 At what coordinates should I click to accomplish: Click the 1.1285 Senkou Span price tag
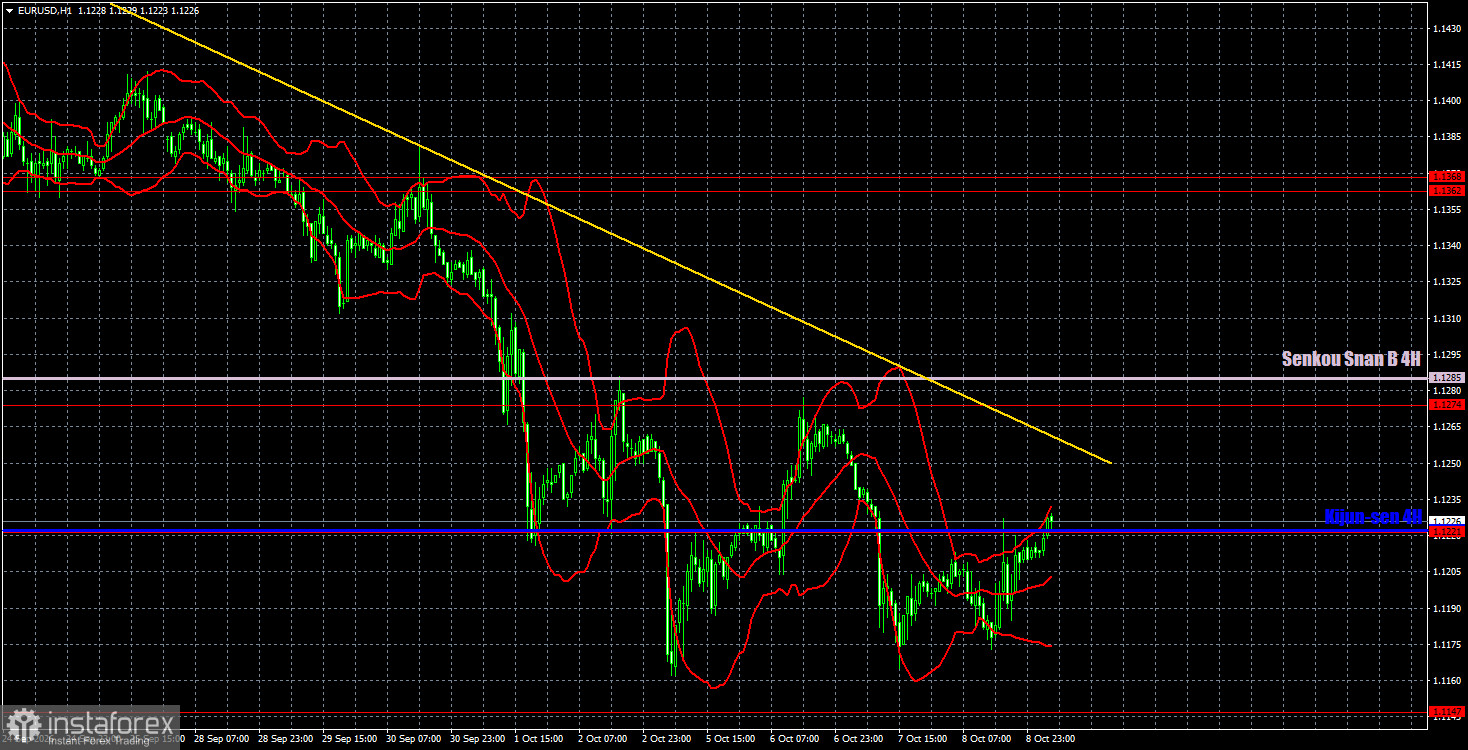point(1447,378)
